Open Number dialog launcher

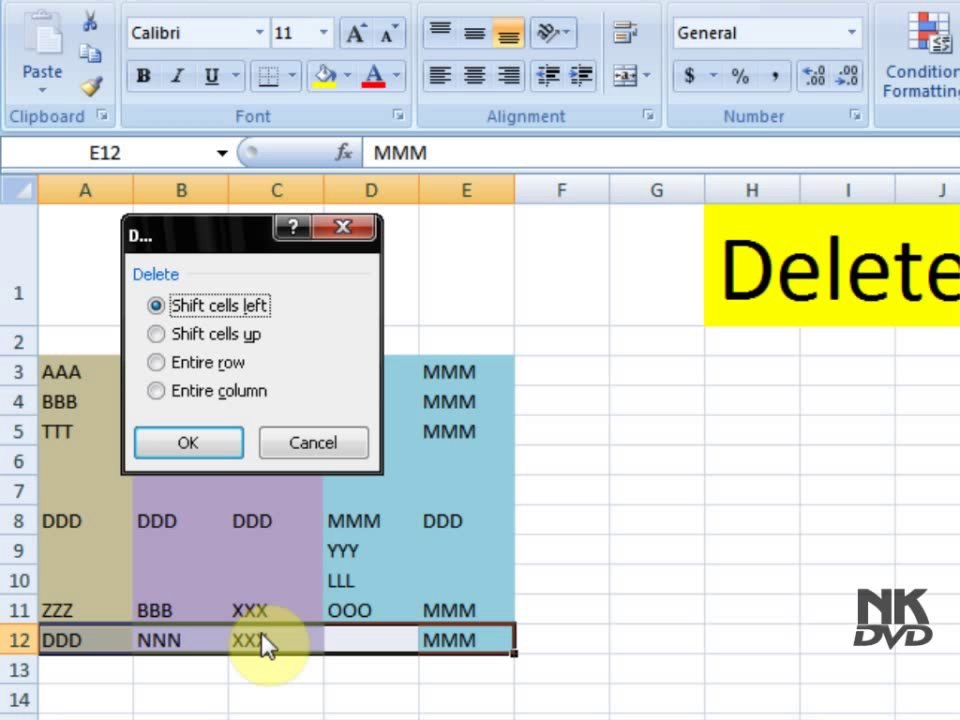tap(855, 115)
